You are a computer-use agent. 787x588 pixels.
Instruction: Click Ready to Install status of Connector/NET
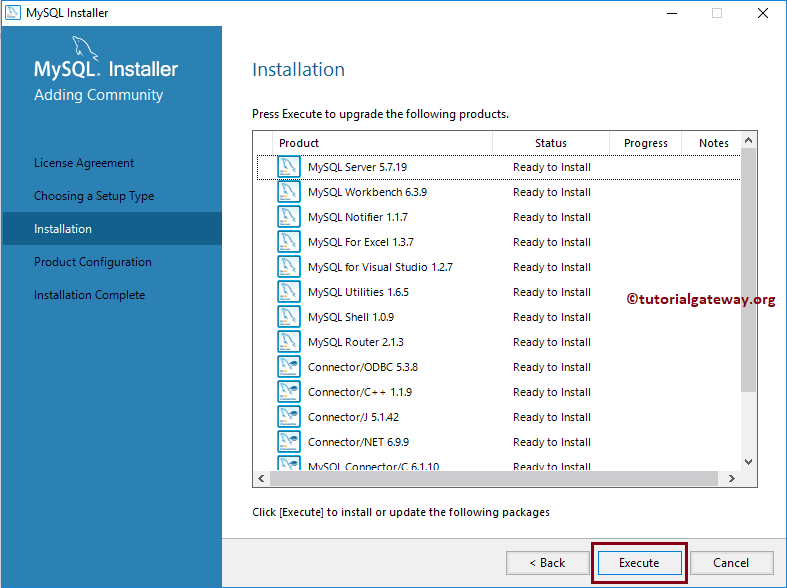552,442
